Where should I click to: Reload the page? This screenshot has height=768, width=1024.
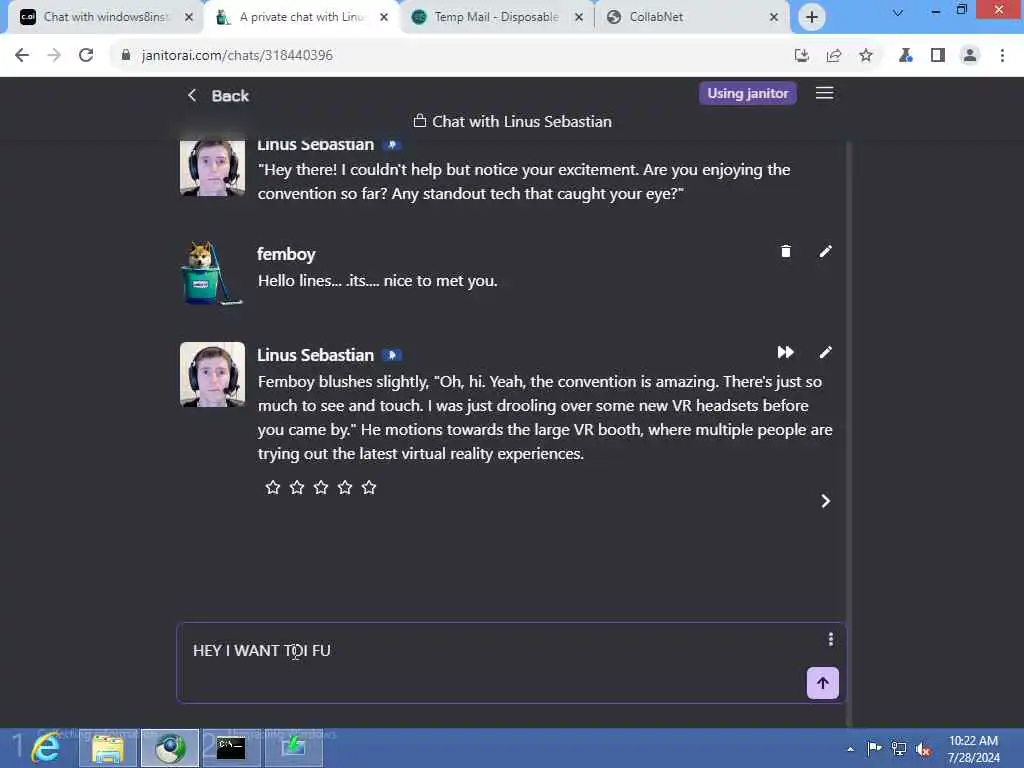86,55
